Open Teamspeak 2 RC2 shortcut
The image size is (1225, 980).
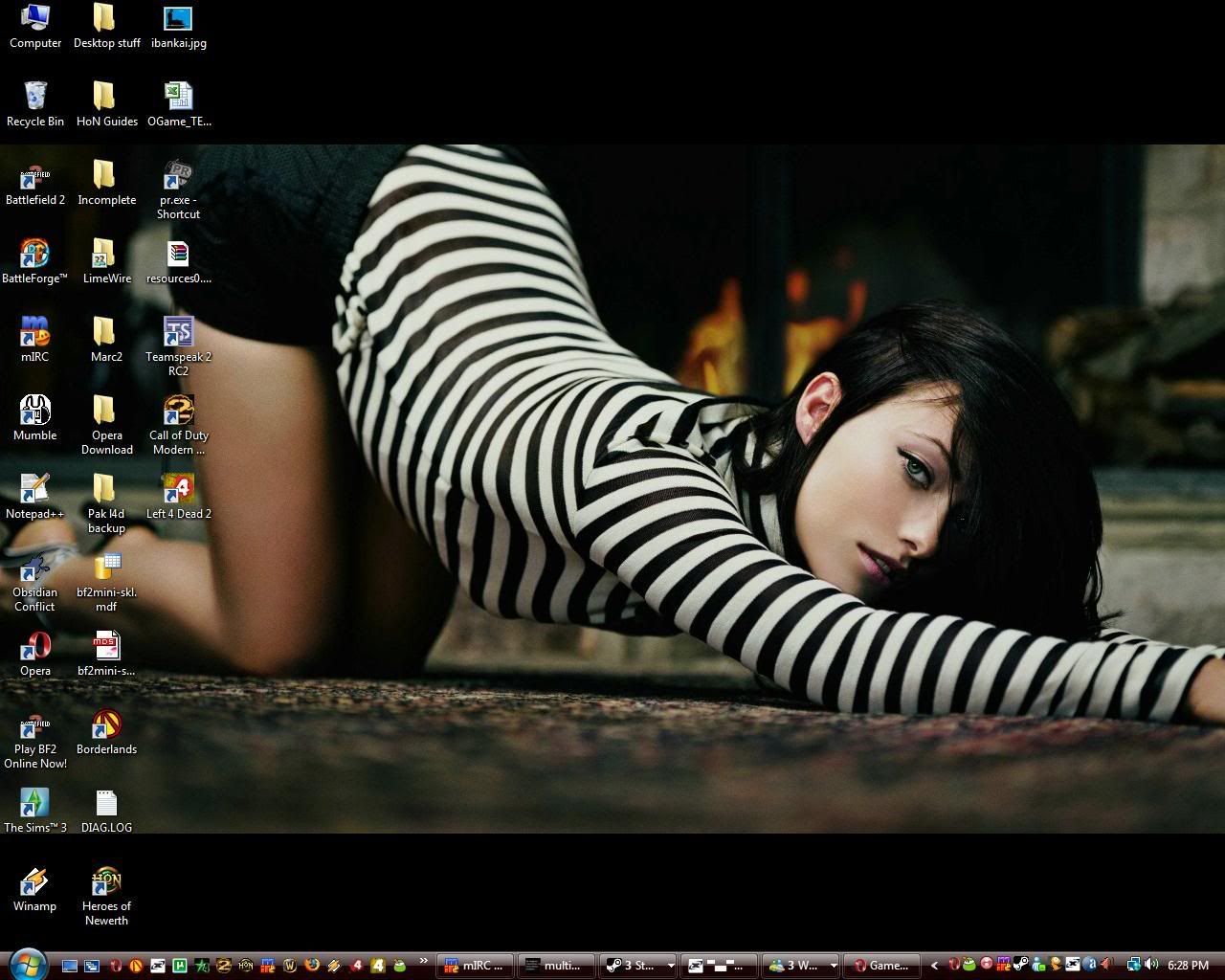pyautogui.click(x=178, y=346)
